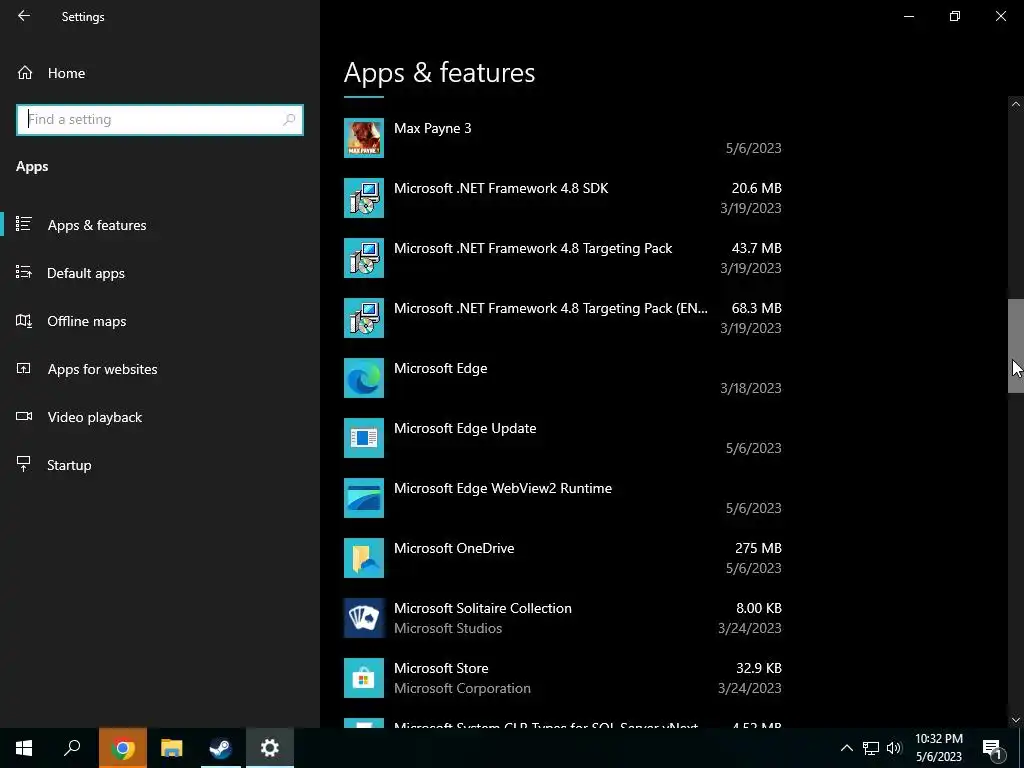Open Offline maps settings page

point(160,321)
